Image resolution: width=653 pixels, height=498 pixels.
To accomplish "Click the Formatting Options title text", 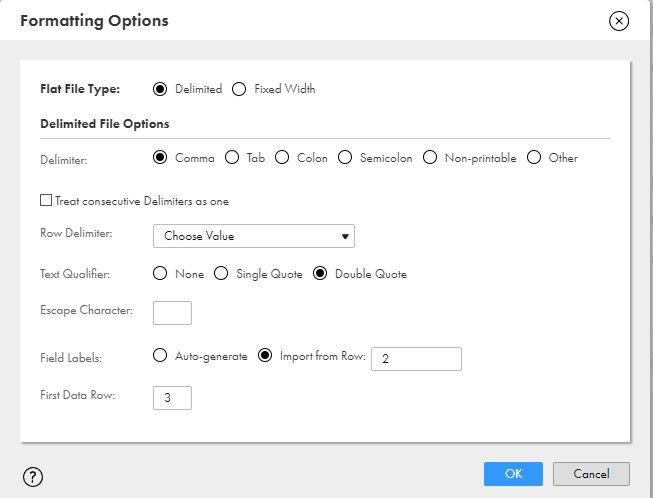I will (x=95, y=21).
